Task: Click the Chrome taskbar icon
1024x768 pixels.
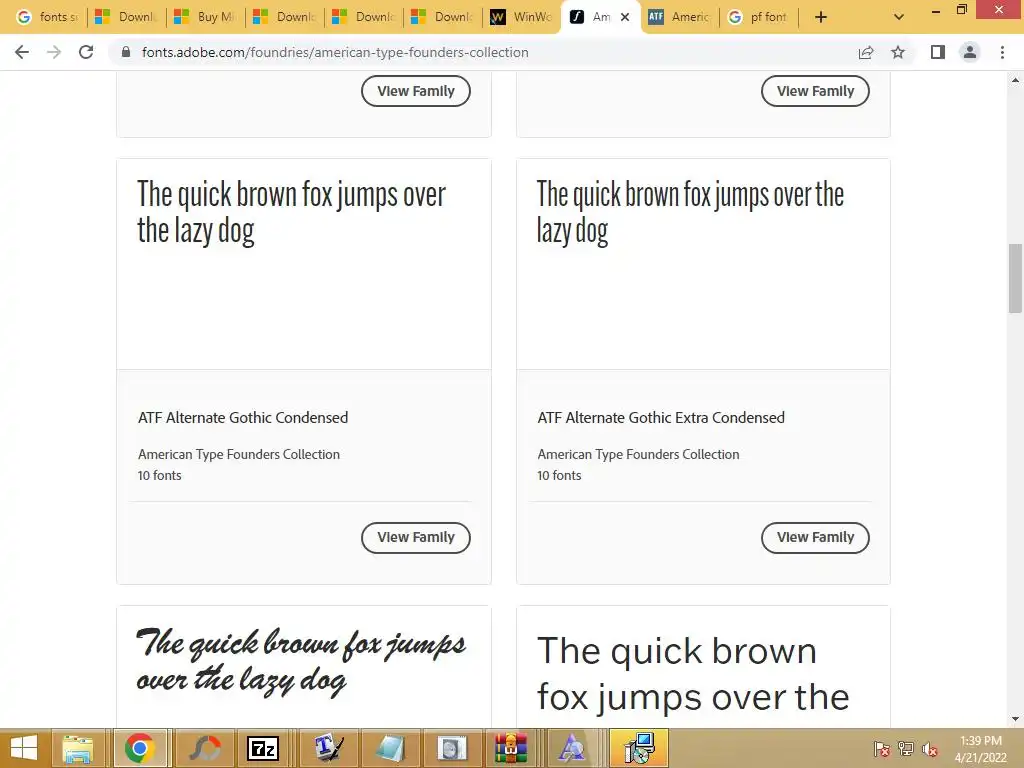Action: click(139, 748)
